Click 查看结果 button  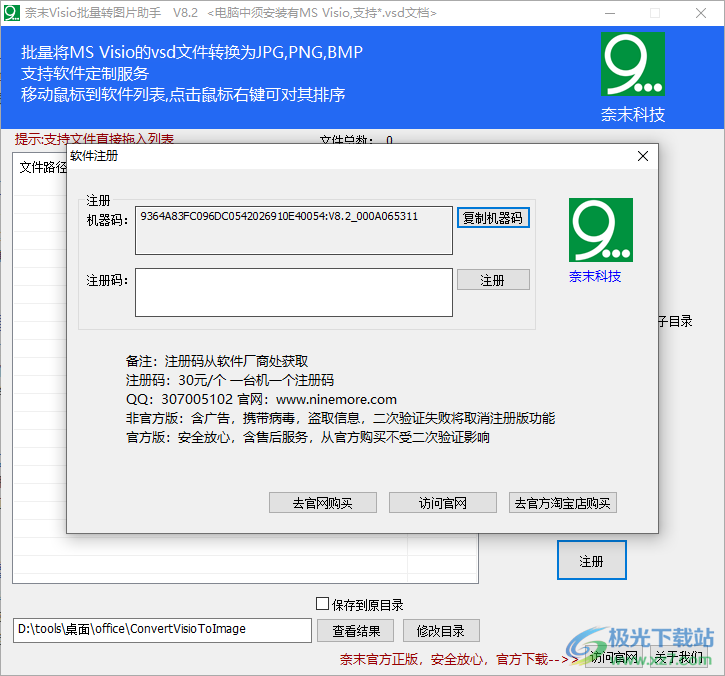click(x=356, y=631)
